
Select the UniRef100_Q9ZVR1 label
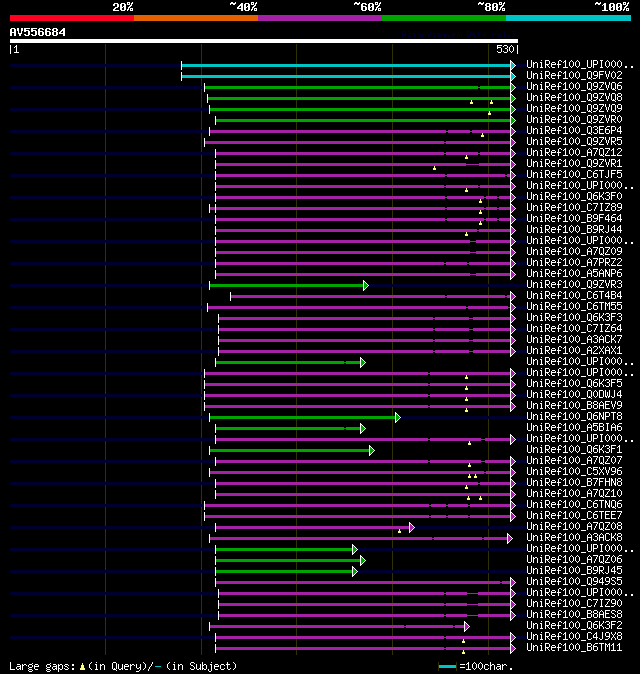tap(574, 163)
